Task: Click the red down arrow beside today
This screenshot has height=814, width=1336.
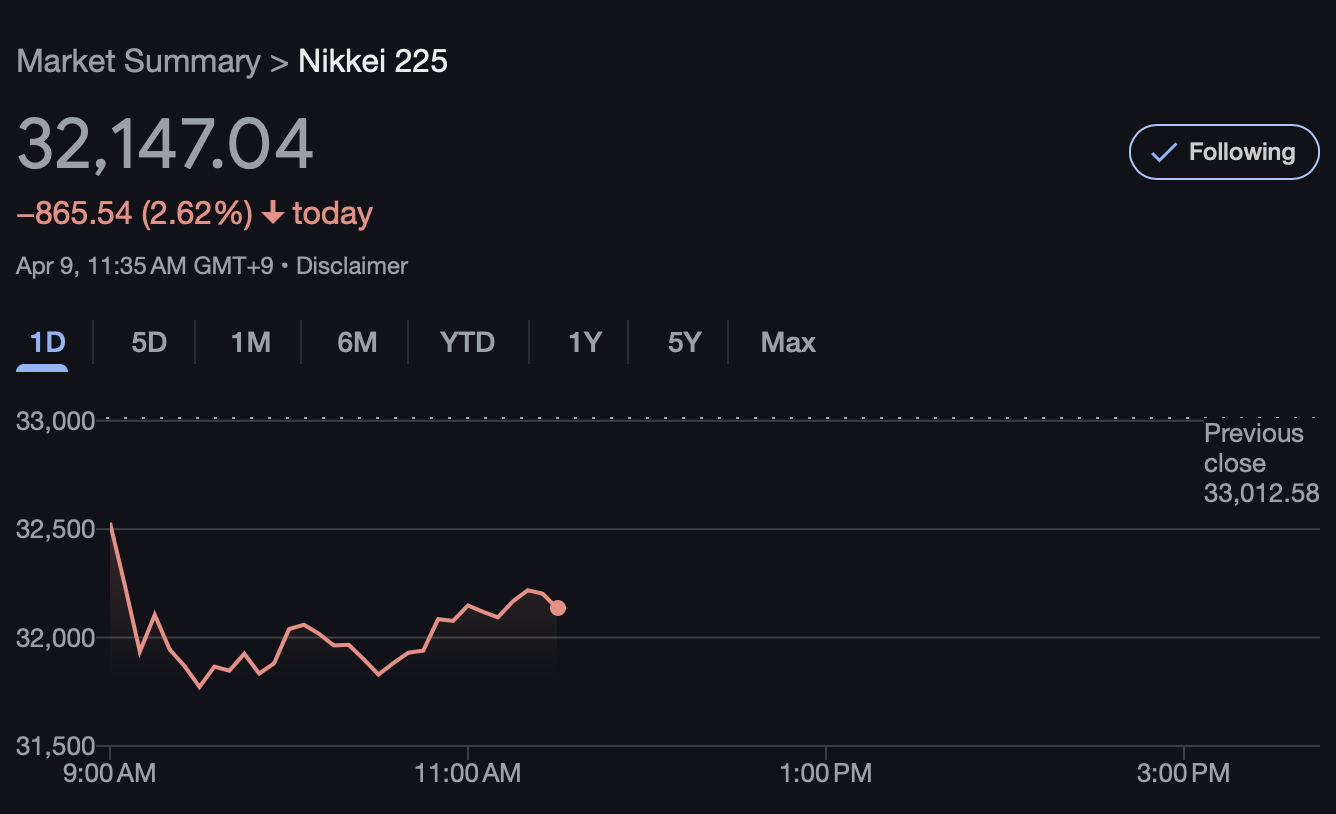Action: tap(272, 213)
